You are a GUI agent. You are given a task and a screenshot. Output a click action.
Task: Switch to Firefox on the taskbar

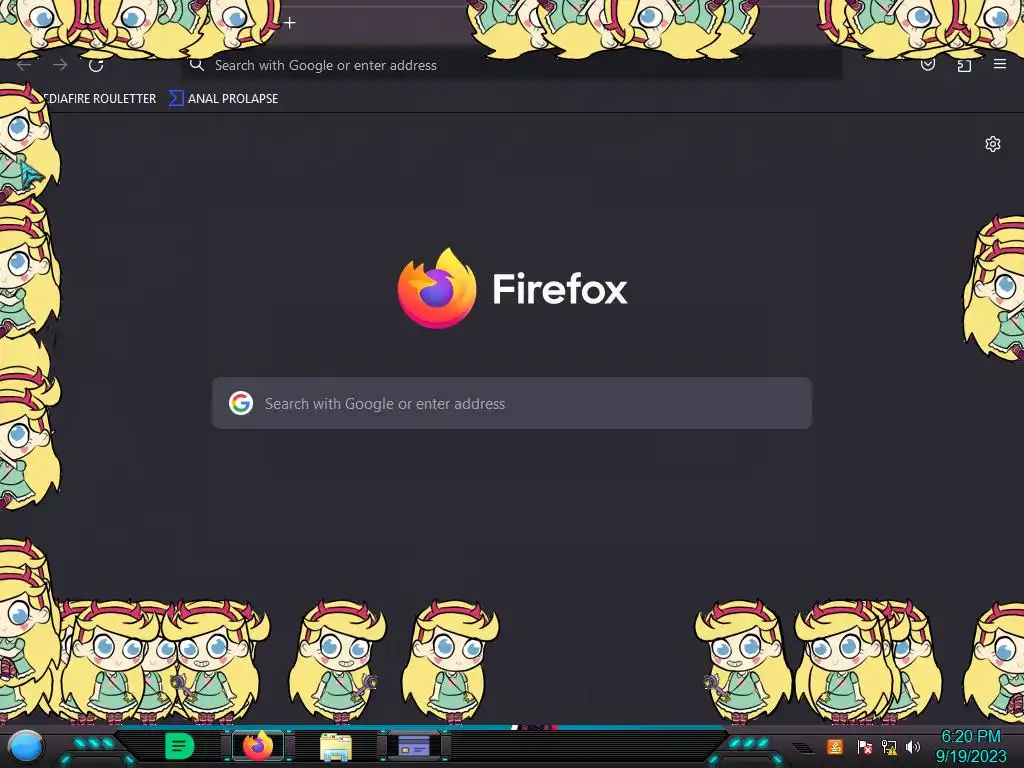(x=258, y=746)
